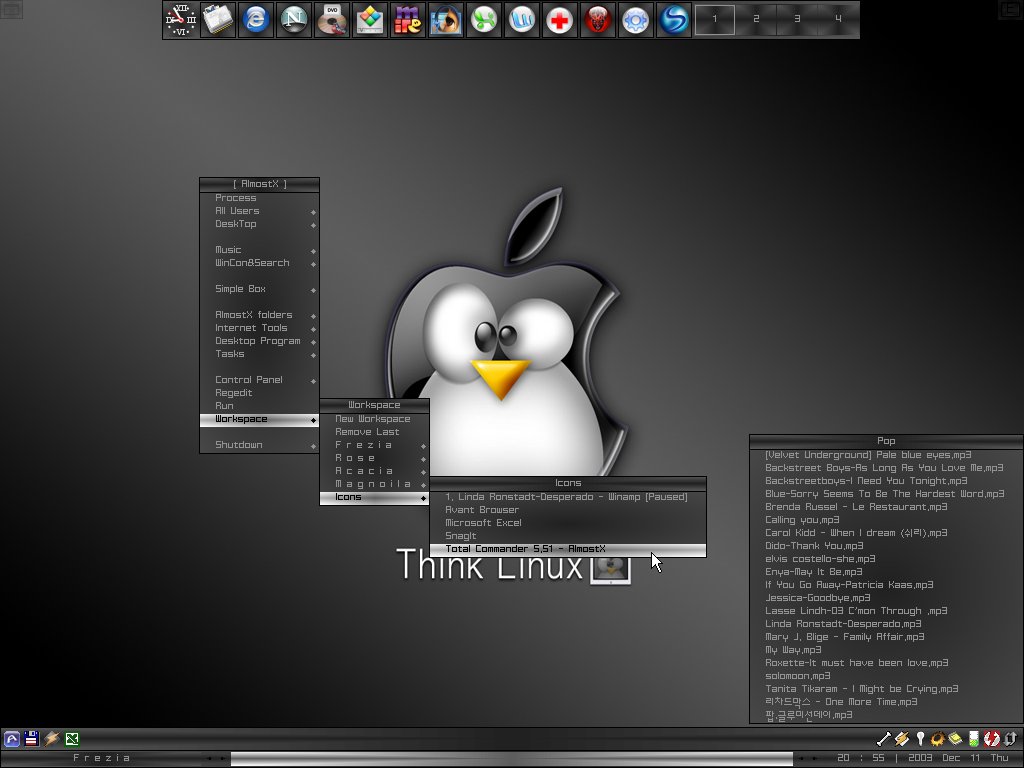Click the yellow book icon in the system tray
The width and height of the screenshot is (1024, 768).
coord(955,739)
